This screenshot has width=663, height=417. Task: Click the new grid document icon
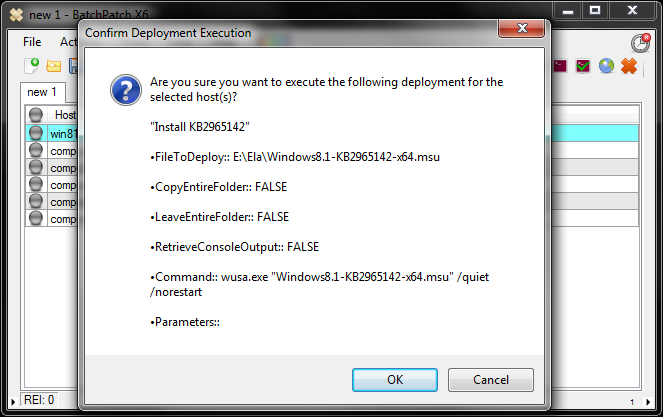click(x=32, y=66)
